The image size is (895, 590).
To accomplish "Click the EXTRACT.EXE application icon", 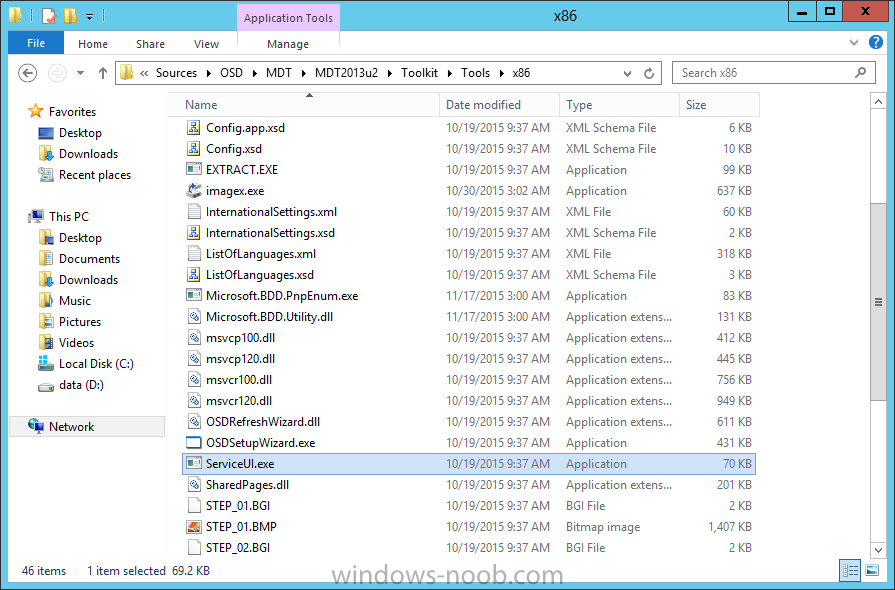I will (x=194, y=169).
